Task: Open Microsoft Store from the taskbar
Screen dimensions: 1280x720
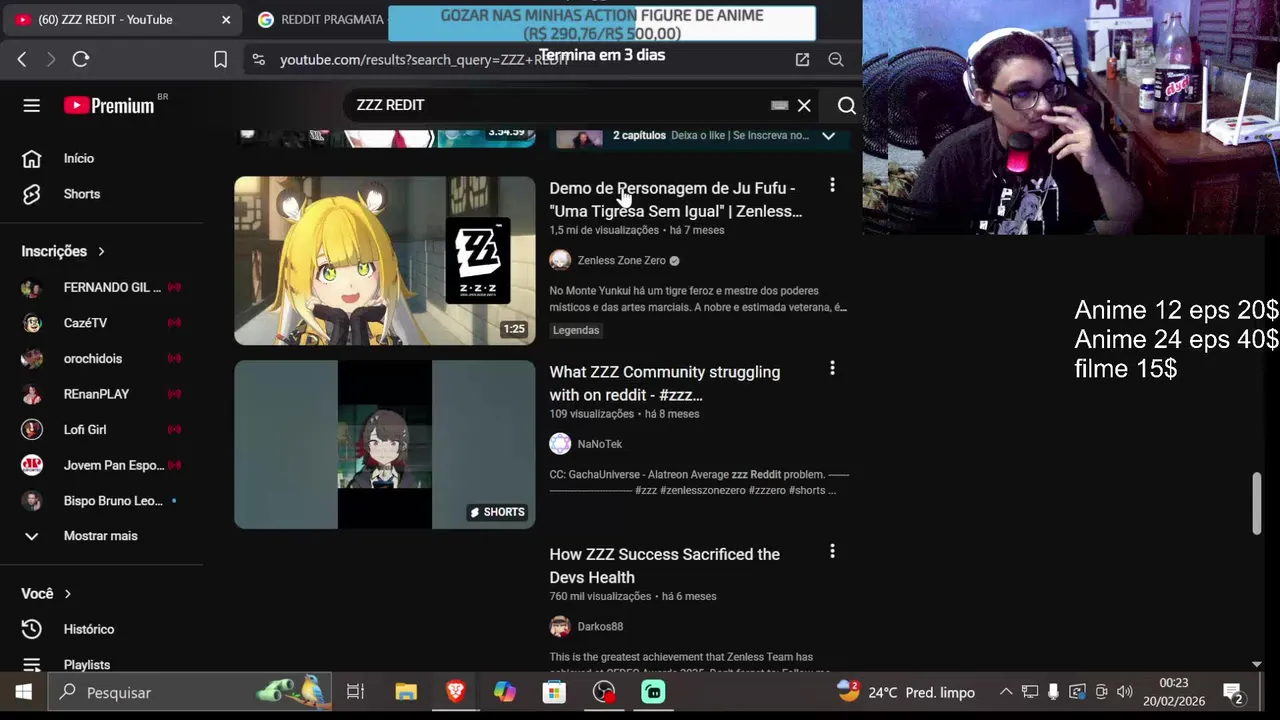Action: [x=554, y=692]
